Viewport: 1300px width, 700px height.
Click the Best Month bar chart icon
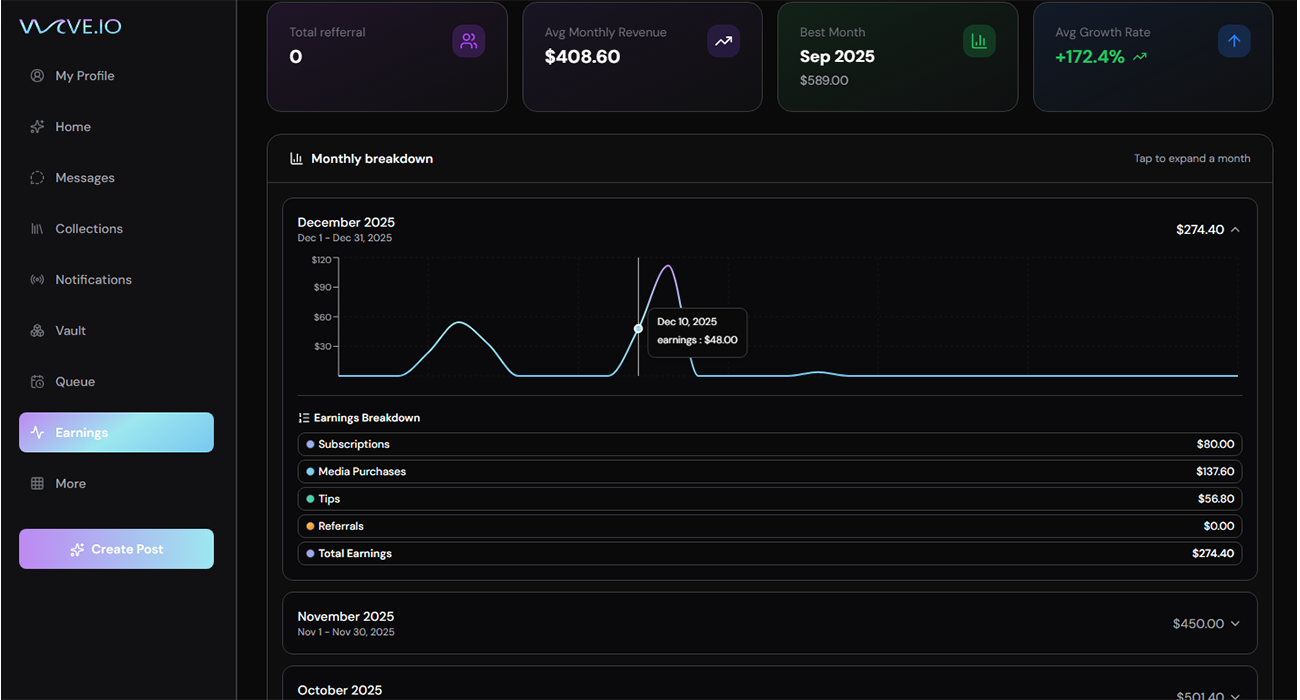[x=979, y=41]
